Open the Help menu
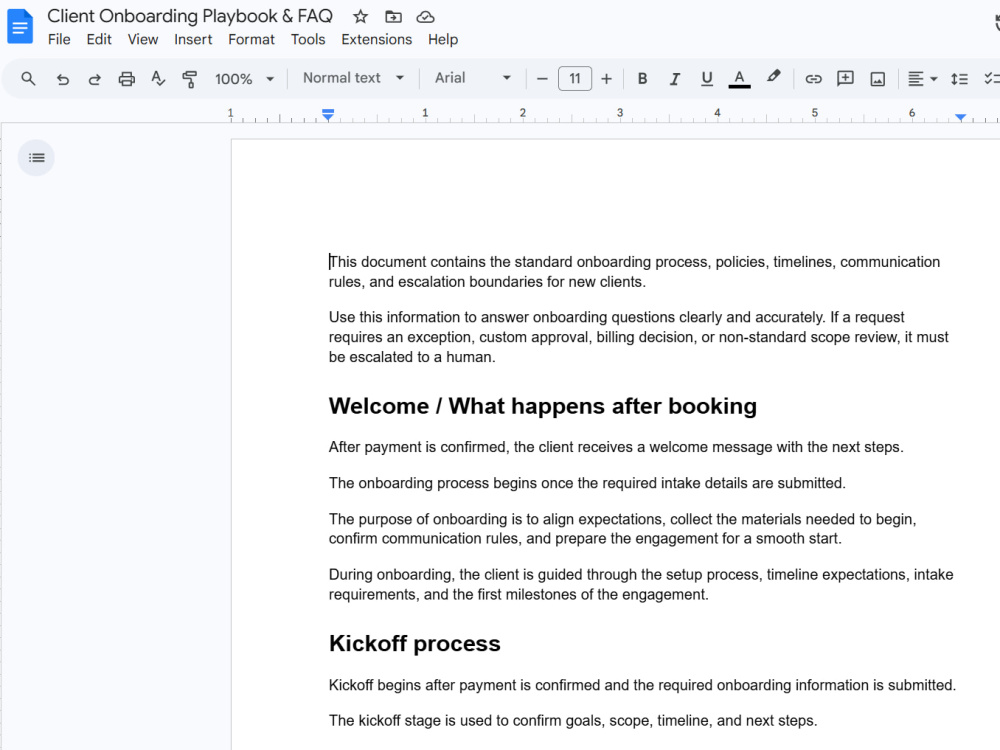The width and height of the screenshot is (1000, 750). 443,40
